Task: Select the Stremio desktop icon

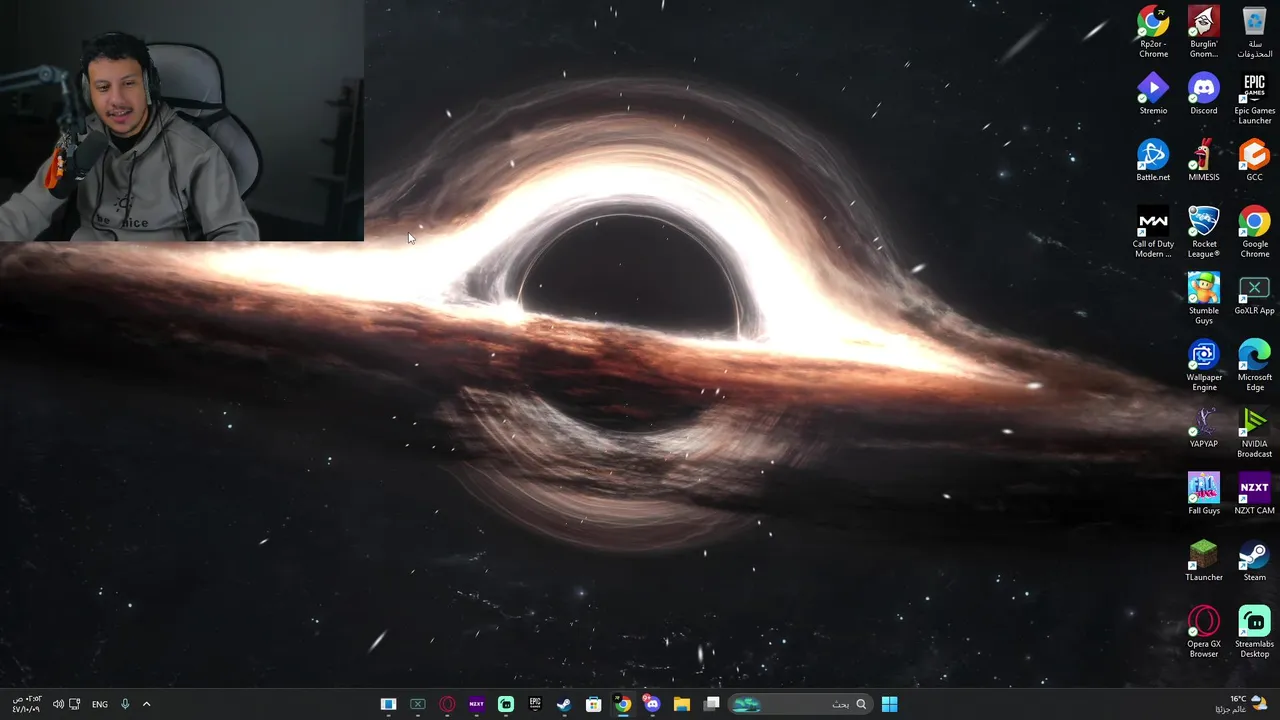Action: [1153, 94]
